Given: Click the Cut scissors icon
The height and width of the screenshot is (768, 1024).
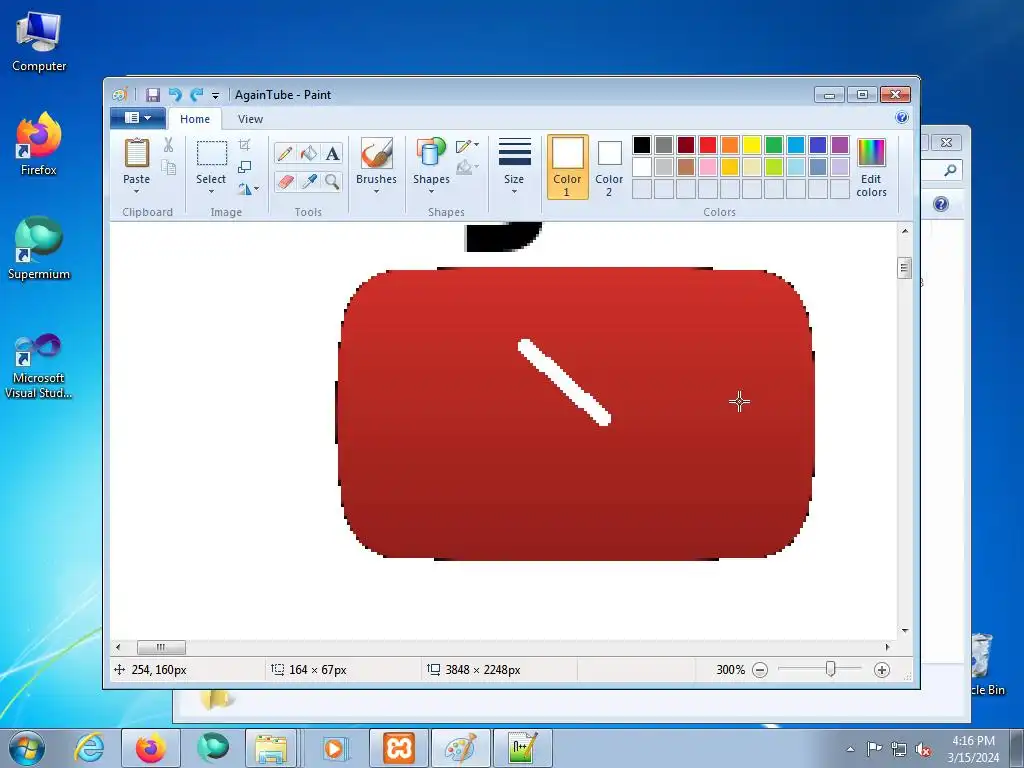Looking at the screenshot, I should tap(168, 145).
